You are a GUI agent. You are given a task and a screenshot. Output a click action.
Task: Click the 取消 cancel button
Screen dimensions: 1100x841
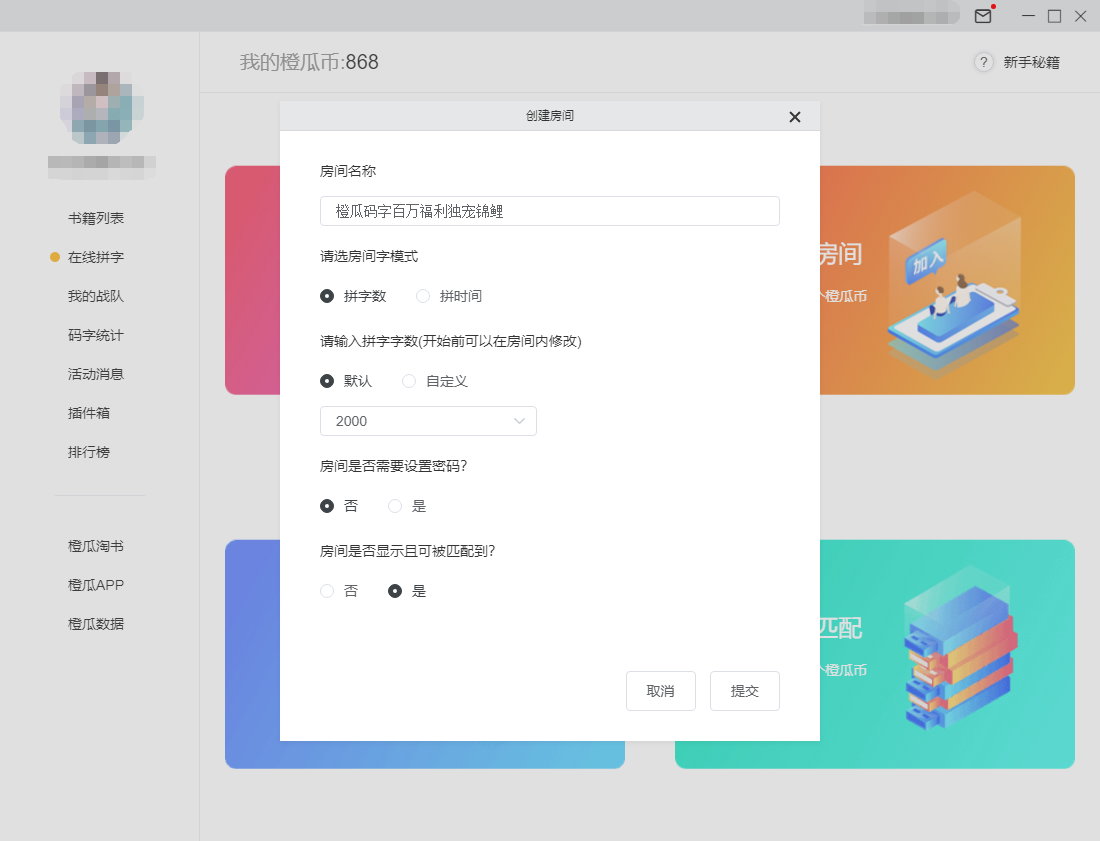[660, 690]
